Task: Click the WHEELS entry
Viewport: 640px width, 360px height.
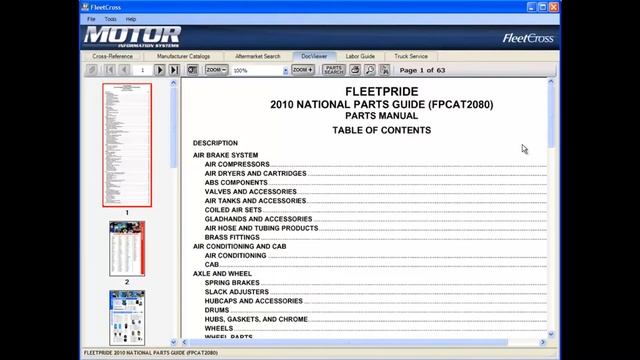Action: (219, 328)
